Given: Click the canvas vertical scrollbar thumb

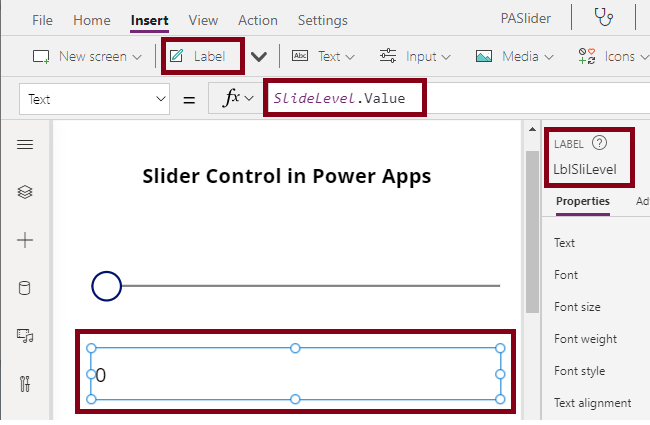Looking at the screenshot, I should tap(532, 232).
